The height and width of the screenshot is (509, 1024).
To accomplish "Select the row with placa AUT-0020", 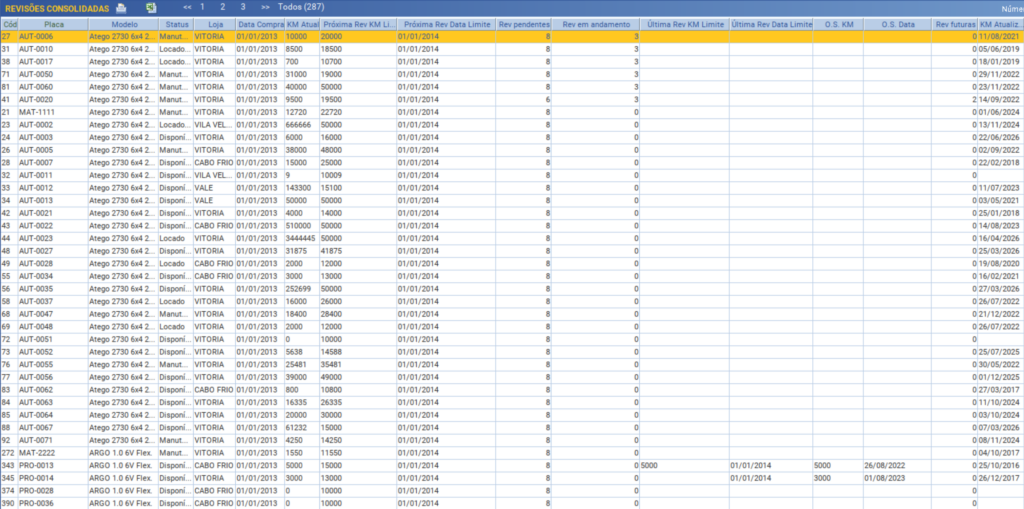I will (512, 100).
